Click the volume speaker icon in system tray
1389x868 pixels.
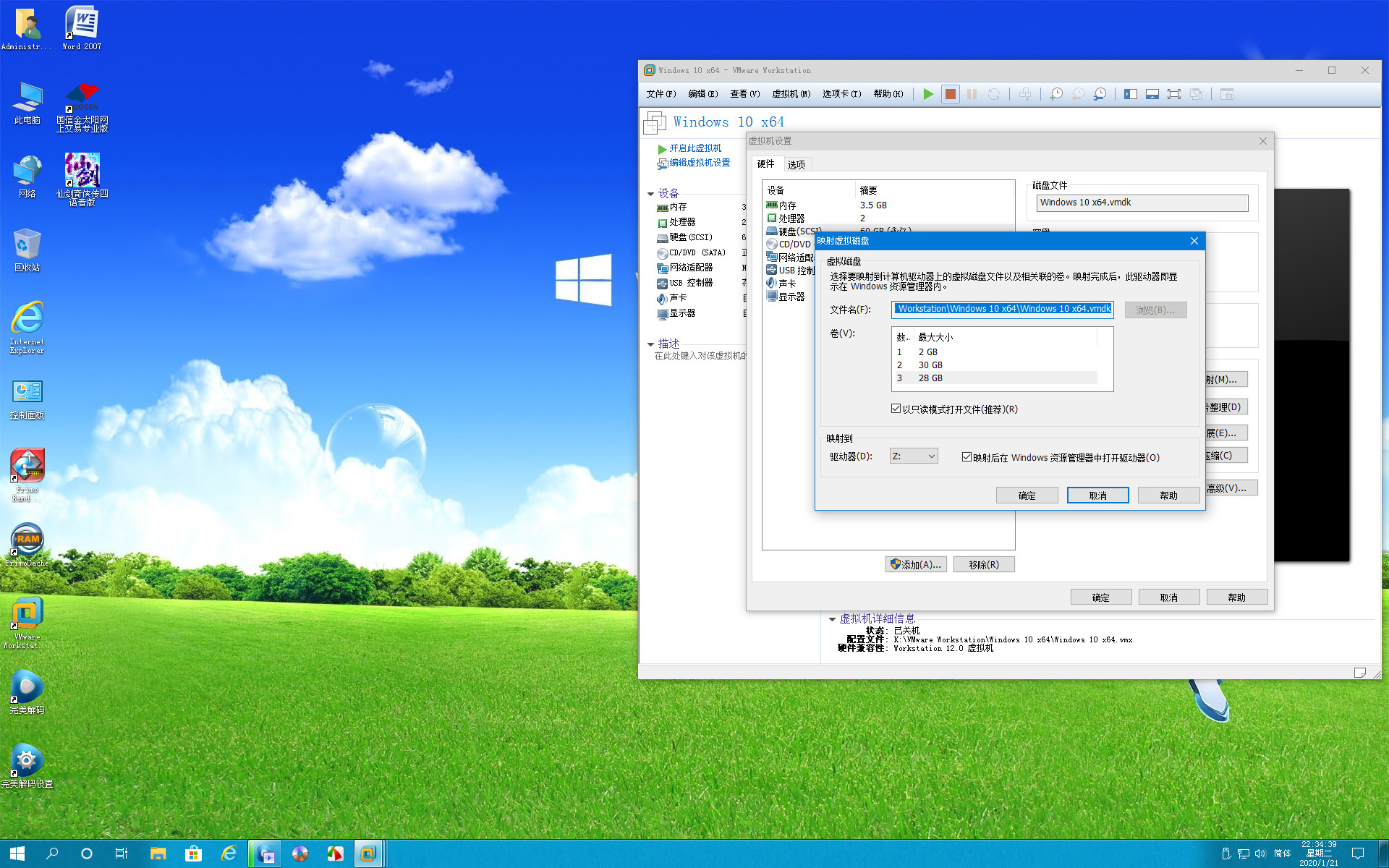coord(1260,854)
